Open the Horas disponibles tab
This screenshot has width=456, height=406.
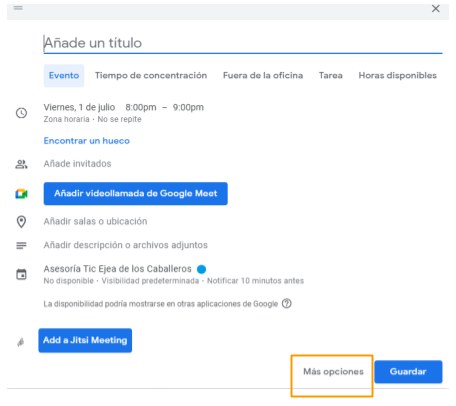click(397, 76)
